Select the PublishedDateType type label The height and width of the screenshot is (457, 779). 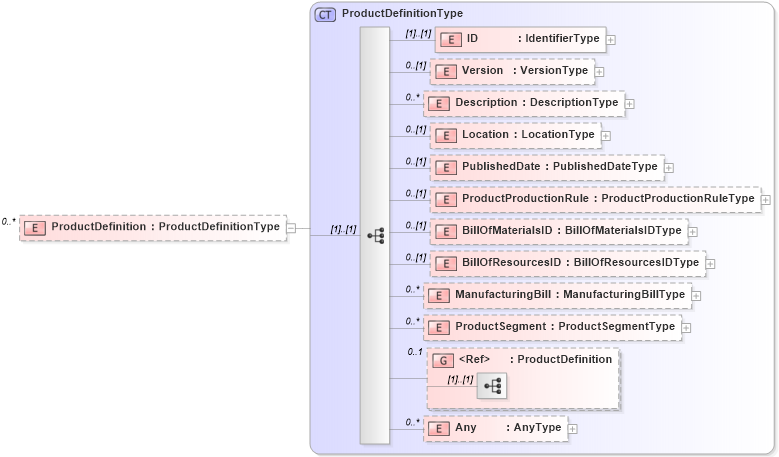pos(605,166)
